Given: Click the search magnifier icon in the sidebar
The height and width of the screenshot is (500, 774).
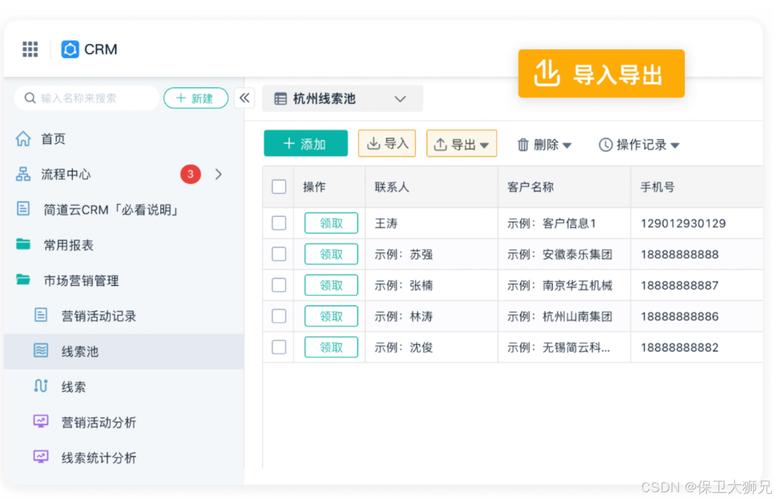Looking at the screenshot, I should click(30, 98).
